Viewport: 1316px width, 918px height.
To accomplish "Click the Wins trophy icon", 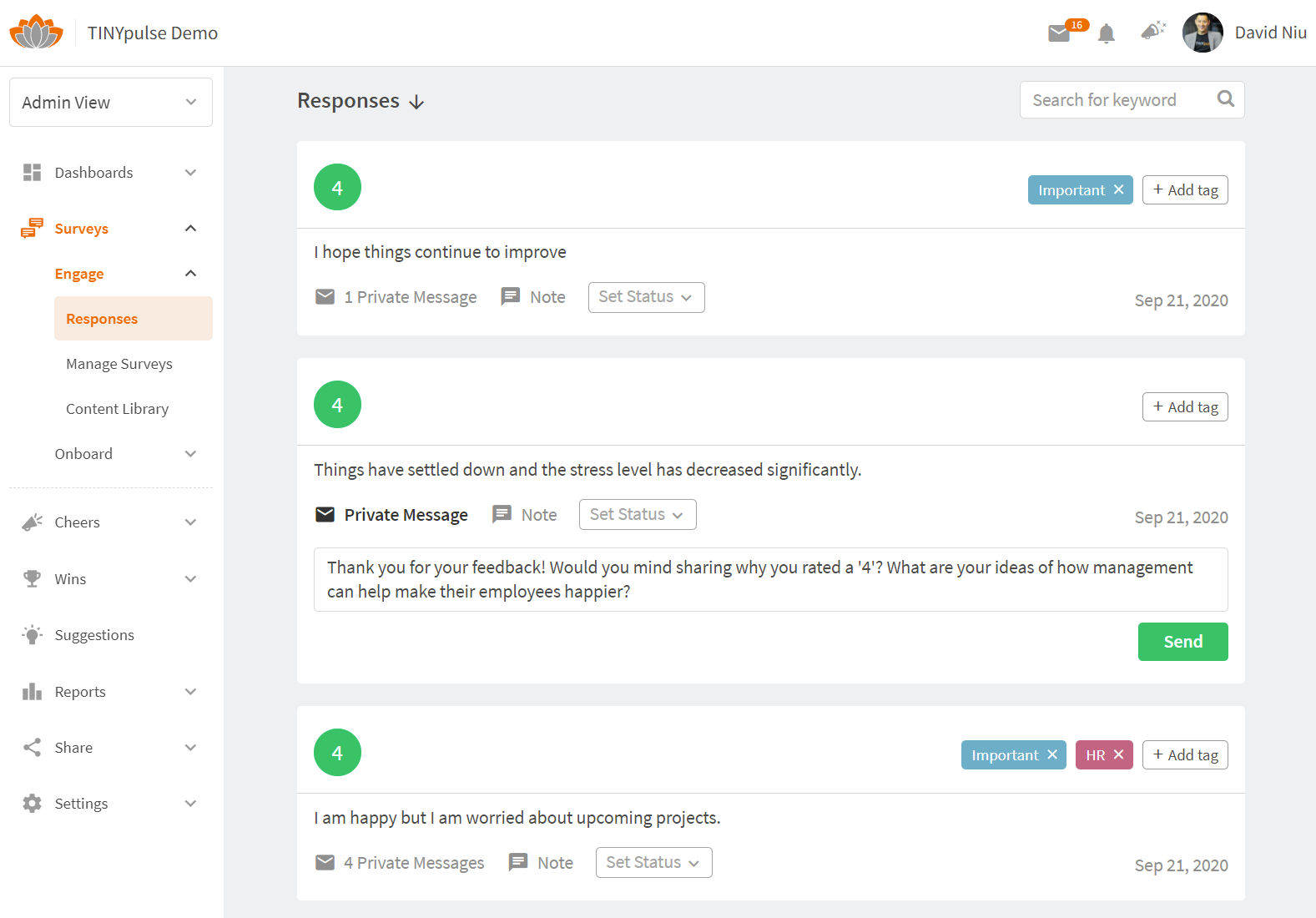I will (32, 578).
